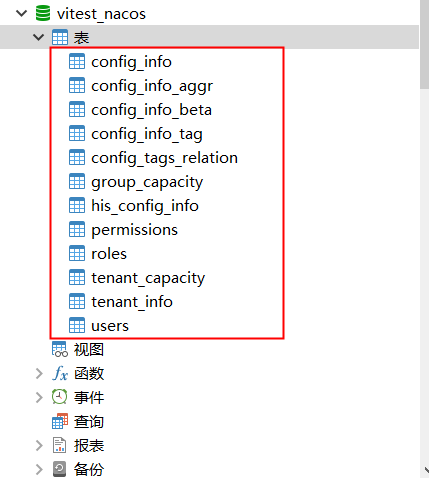Click the 查询 query icon
Viewport: 429px width, 478px height.
pyautogui.click(x=60, y=421)
